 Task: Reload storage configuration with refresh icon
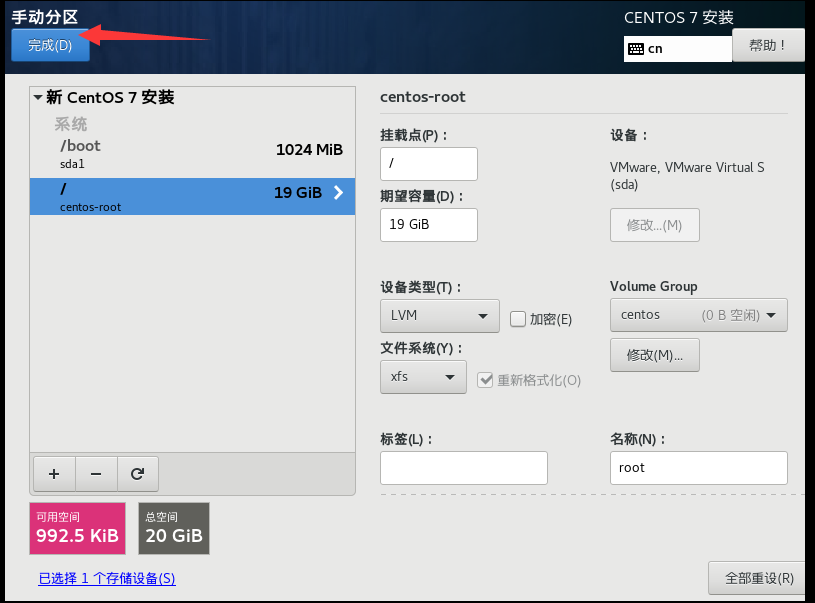[x=138, y=474]
